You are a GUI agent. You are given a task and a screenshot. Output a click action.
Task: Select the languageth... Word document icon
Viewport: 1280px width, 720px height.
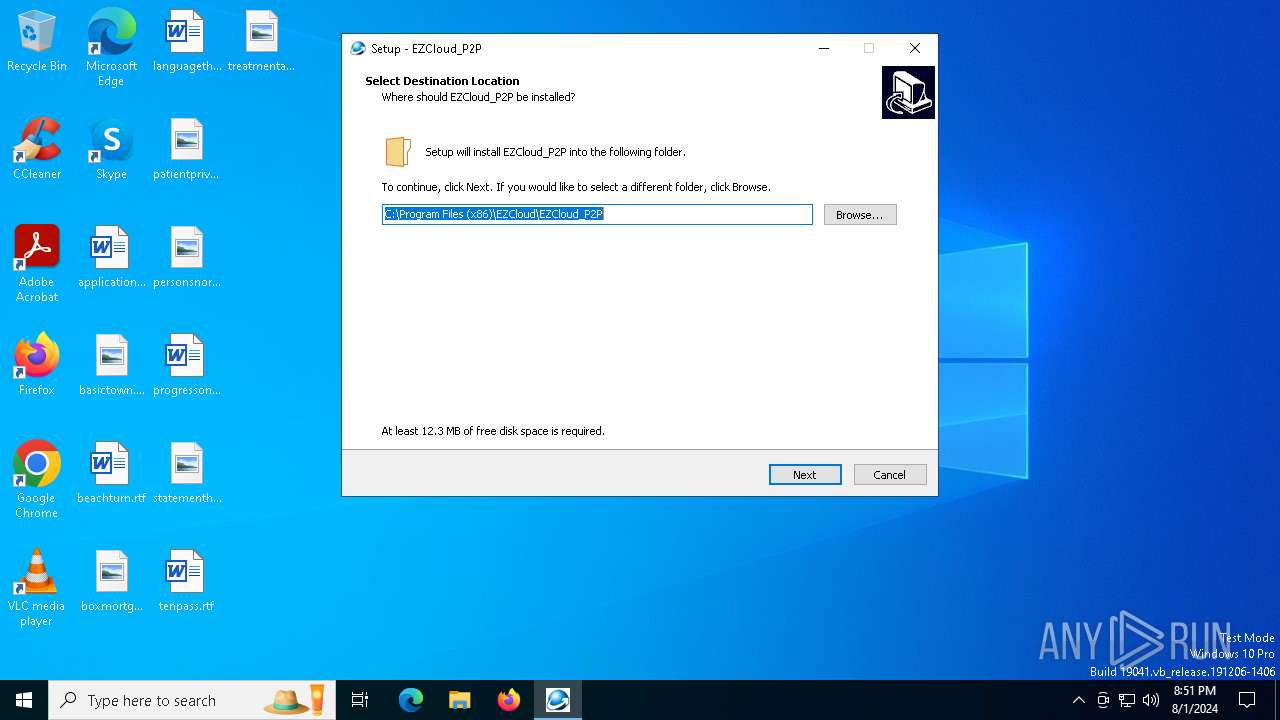tap(186, 42)
